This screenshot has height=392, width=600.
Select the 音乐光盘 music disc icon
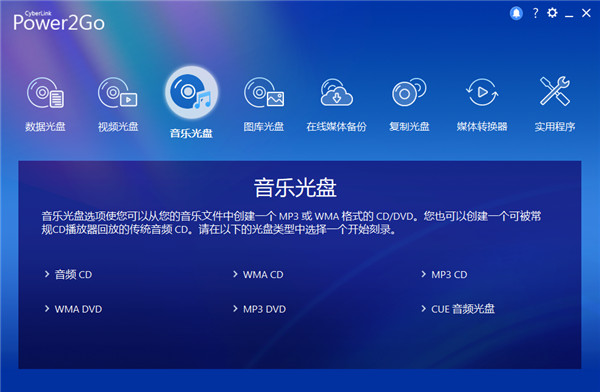click(x=191, y=92)
